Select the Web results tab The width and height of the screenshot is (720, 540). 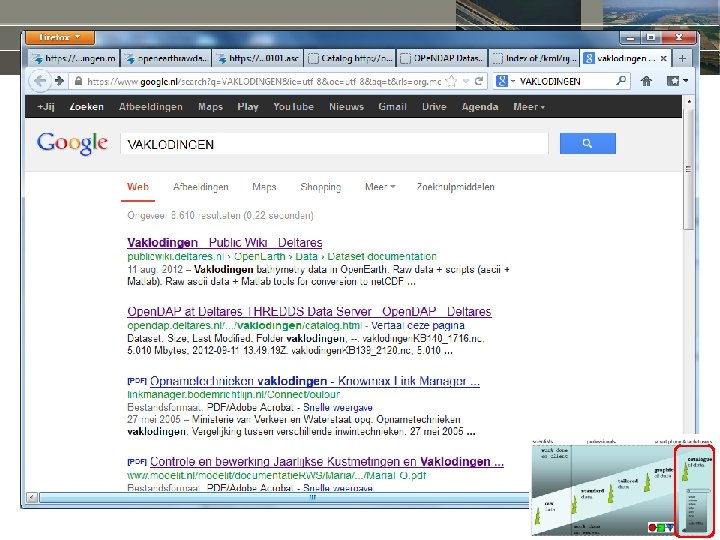point(138,187)
